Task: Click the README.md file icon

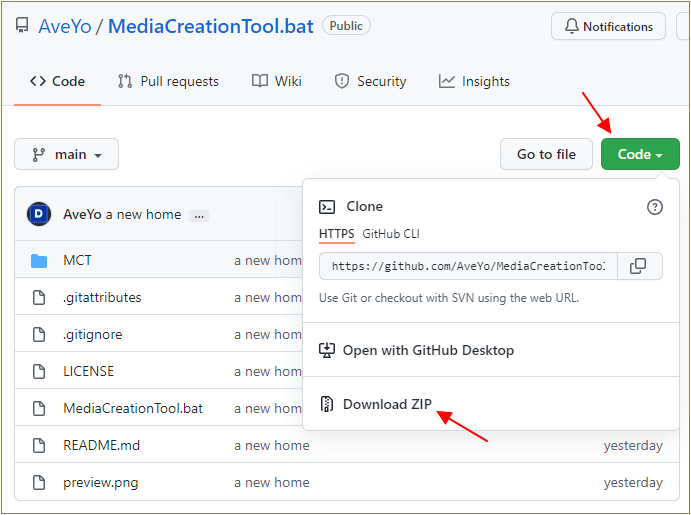Action: [39, 446]
